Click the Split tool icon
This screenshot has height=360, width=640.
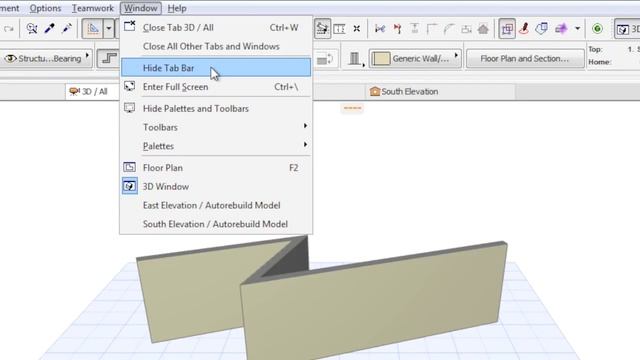coord(340,29)
